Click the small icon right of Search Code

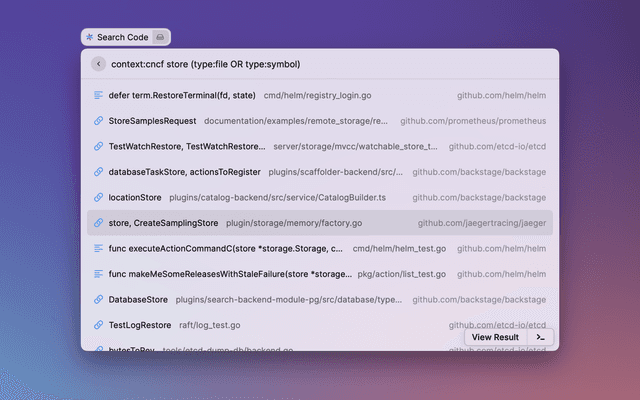(x=161, y=37)
